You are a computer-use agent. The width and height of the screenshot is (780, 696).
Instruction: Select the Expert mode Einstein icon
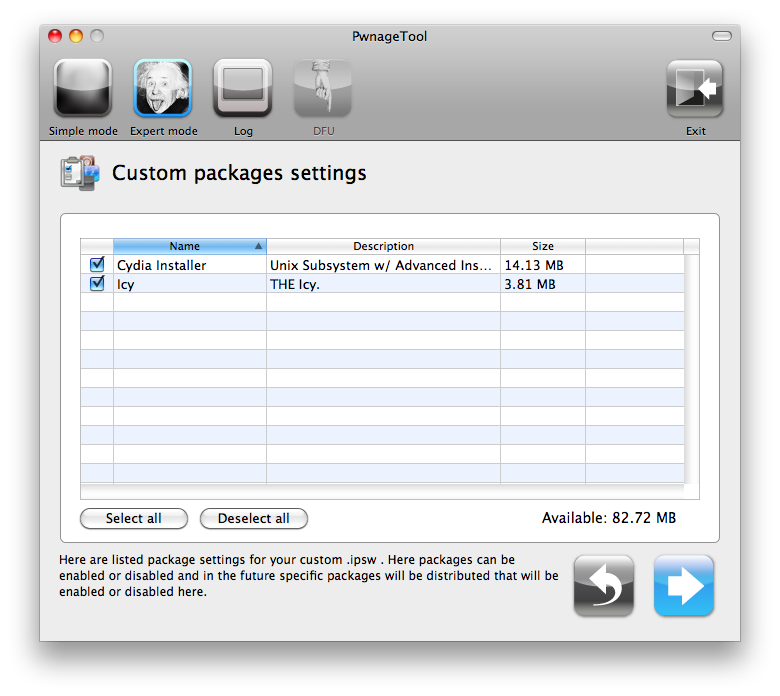tap(163, 90)
